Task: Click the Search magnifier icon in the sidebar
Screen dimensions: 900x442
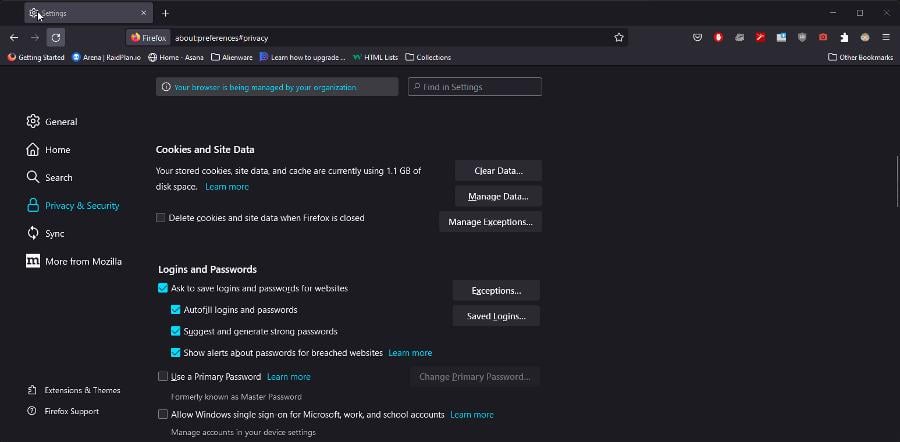Action: 33,177
